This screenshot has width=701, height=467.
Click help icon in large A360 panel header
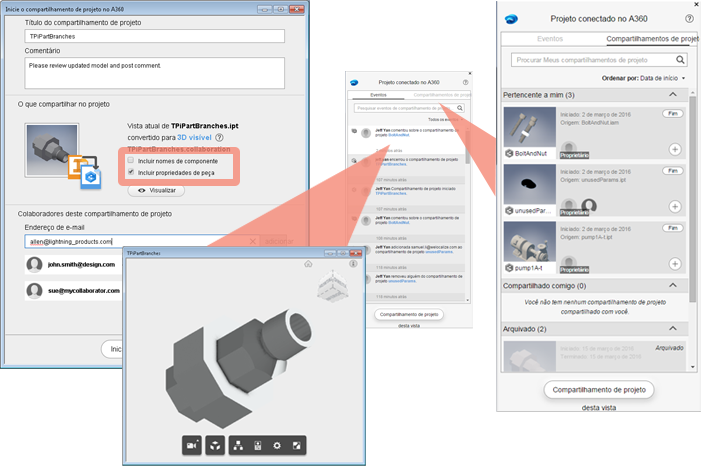click(689, 19)
